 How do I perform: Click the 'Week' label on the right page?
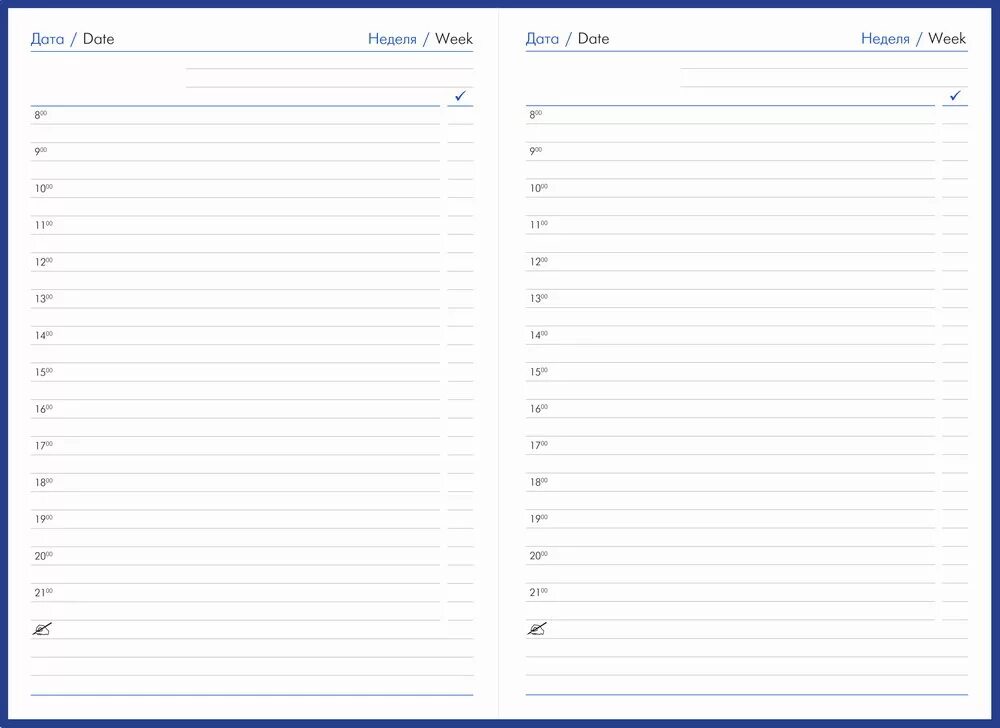(x=947, y=39)
